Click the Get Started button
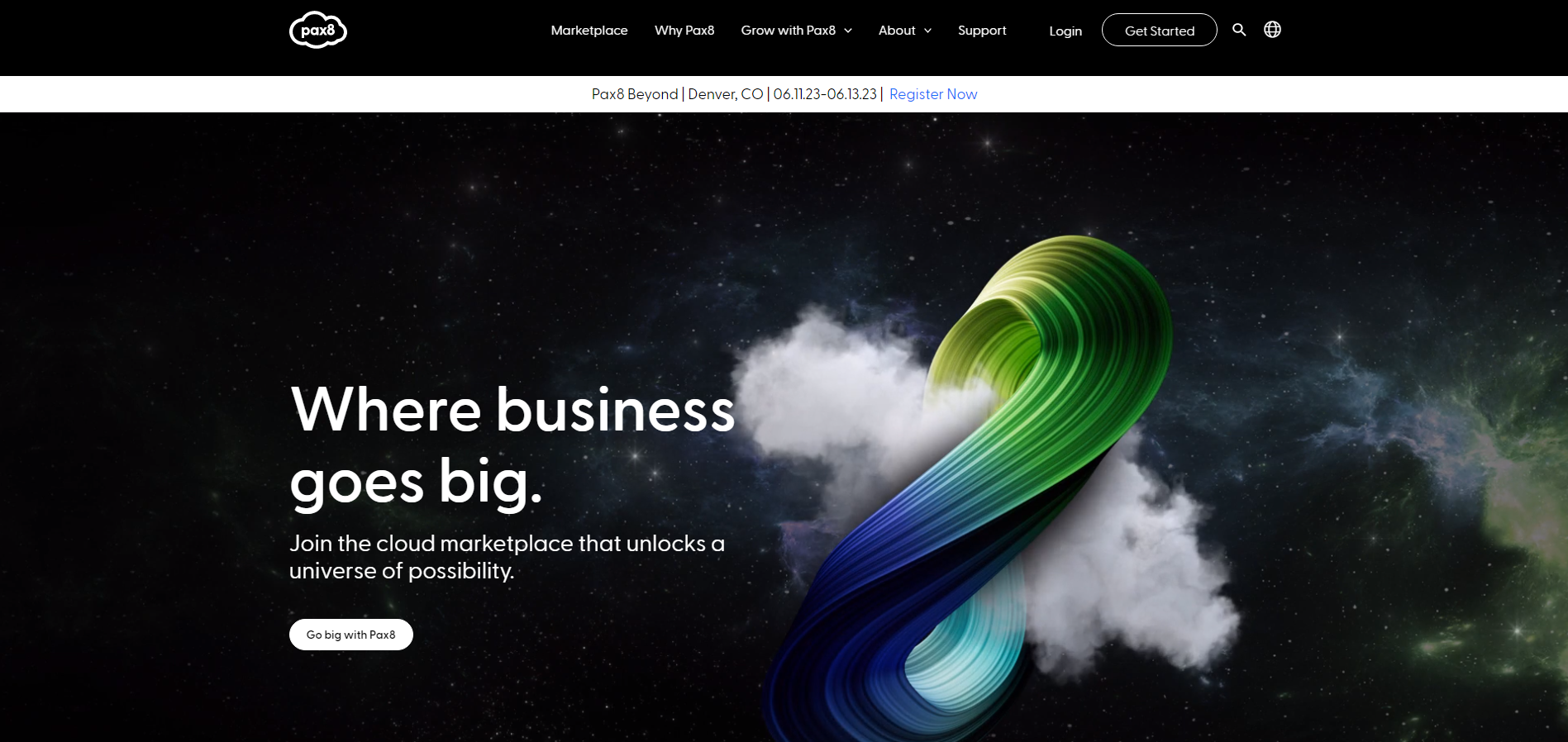 click(1159, 31)
